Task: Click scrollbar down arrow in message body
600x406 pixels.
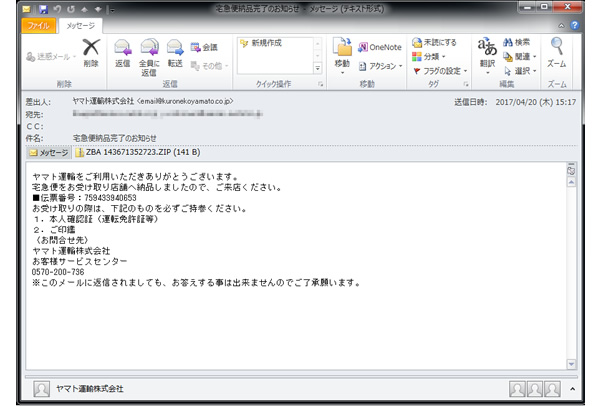Action: pyautogui.click(x=571, y=364)
